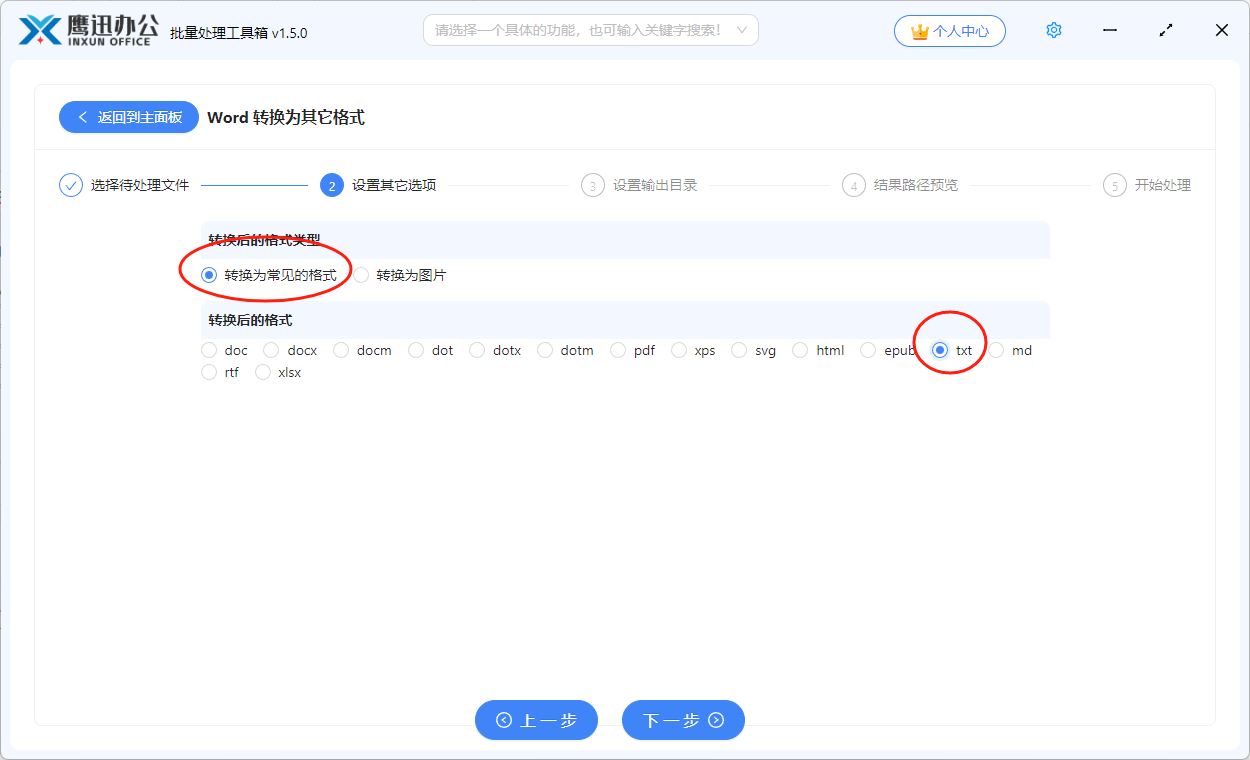The image size is (1250, 760).
Task: Open the function search dropdown
Action: [x=741, y=30]
